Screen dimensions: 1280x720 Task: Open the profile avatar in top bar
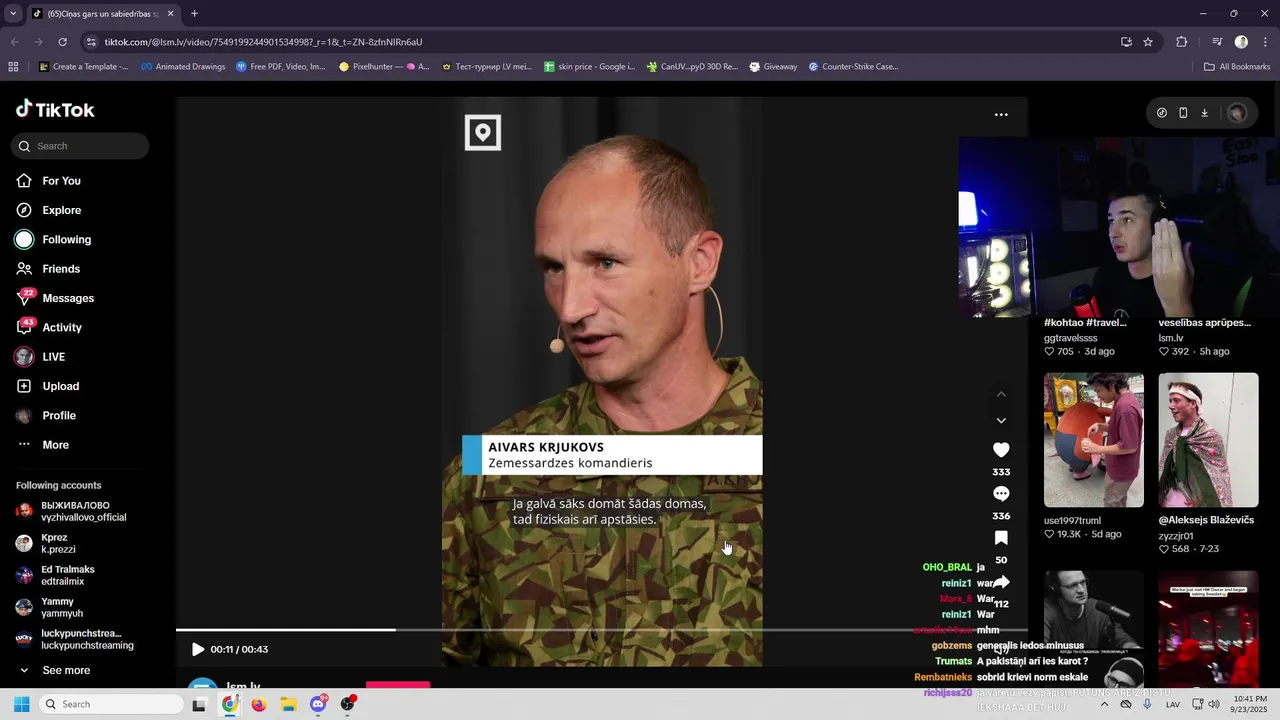click(x=1237, y=113)
